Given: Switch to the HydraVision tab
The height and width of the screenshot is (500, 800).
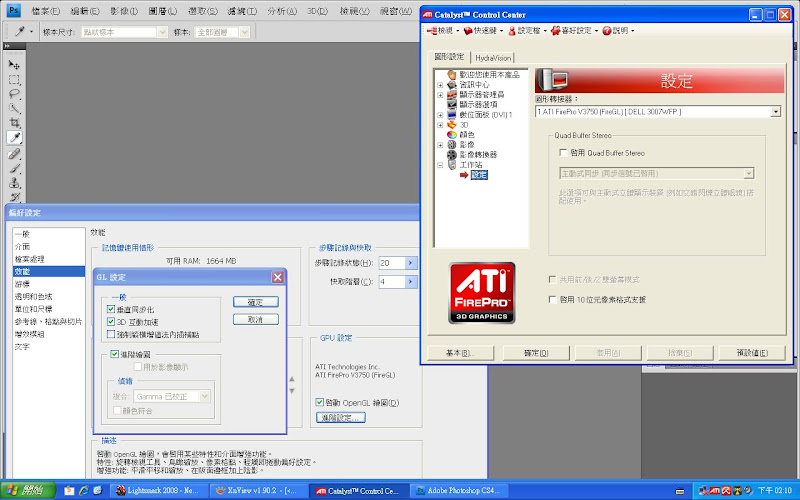Looking at the screenshot, I should (x=493, y=58).
